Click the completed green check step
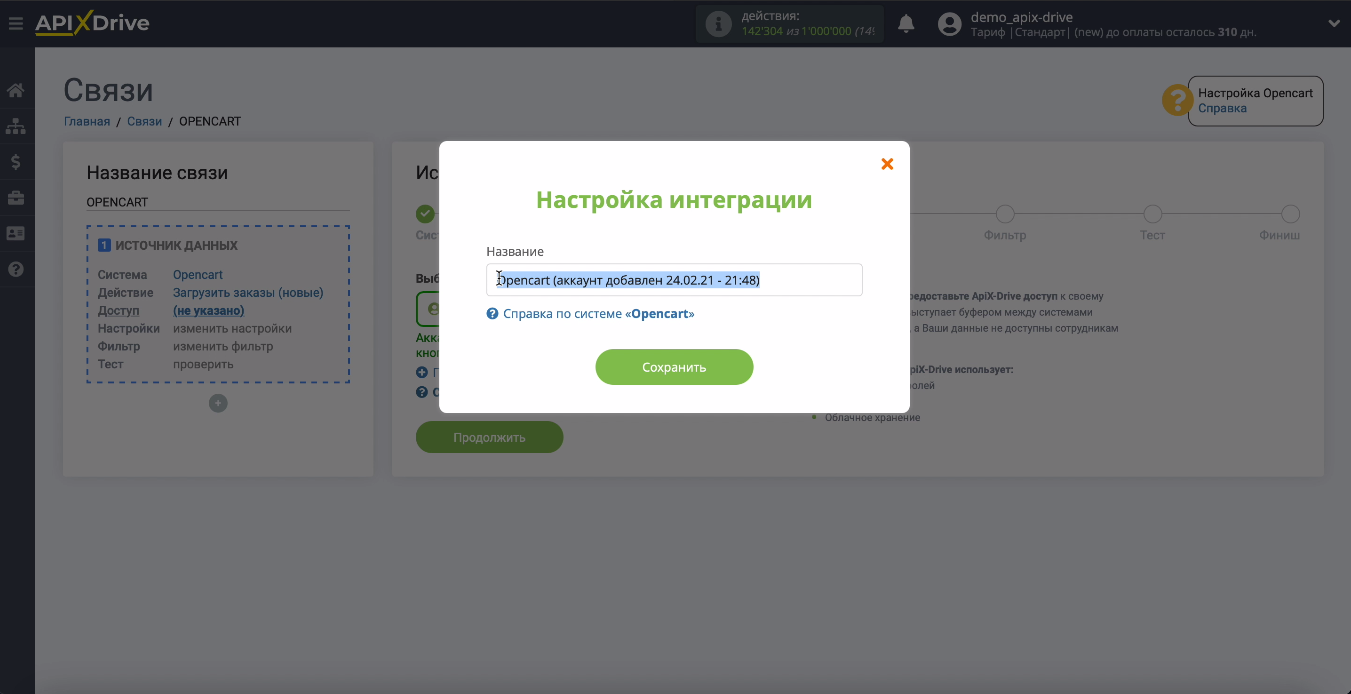This screenshot has height=694, width=1351. coord(426,214)
